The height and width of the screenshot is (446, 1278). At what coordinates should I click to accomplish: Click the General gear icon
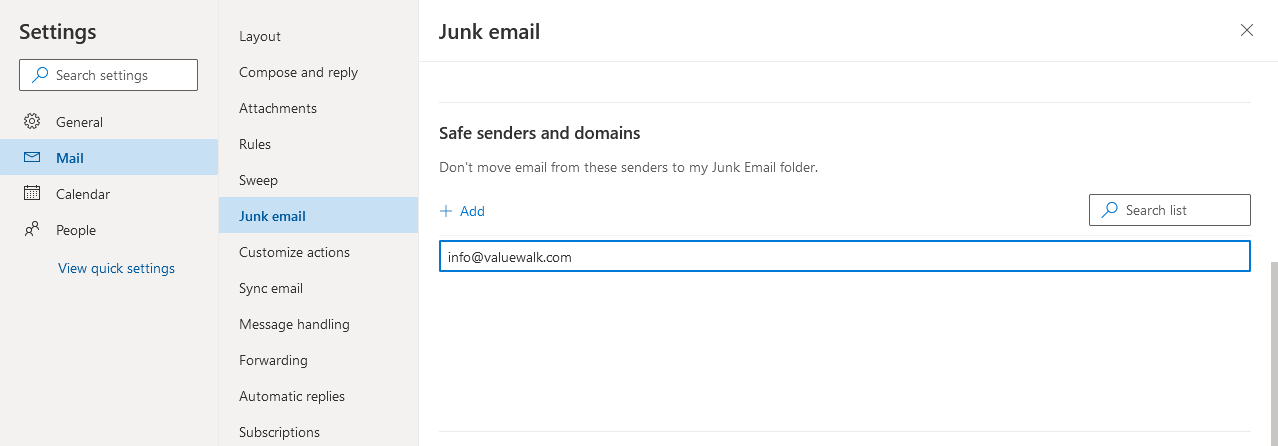click(32, 122)
